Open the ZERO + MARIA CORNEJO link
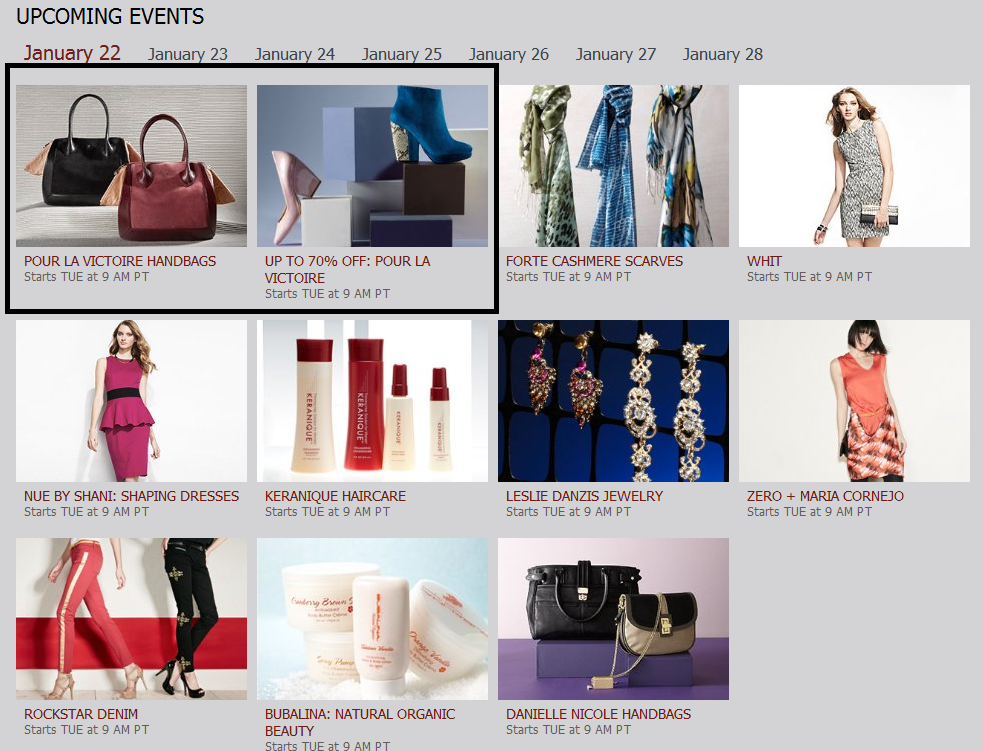 [x=825, y=496]
